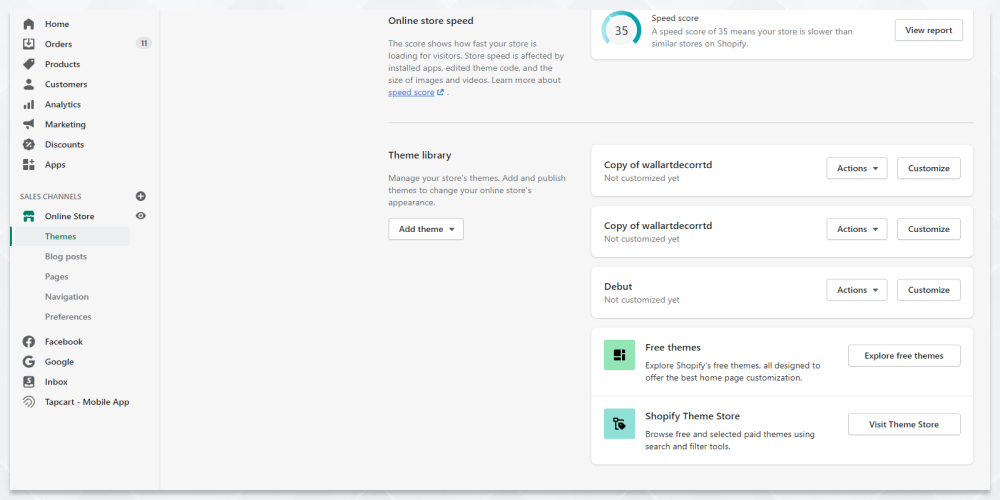Click the Google channel icon
Screen dimensions: 1000x500
click(29, 362)
